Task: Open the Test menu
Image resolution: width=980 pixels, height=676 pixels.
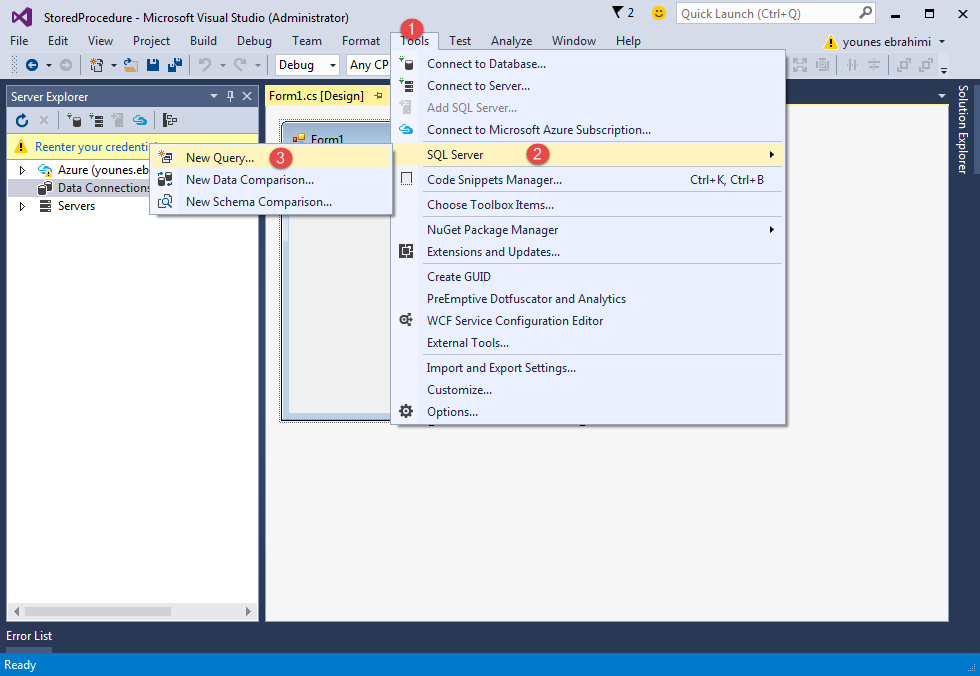Action: 459,41
